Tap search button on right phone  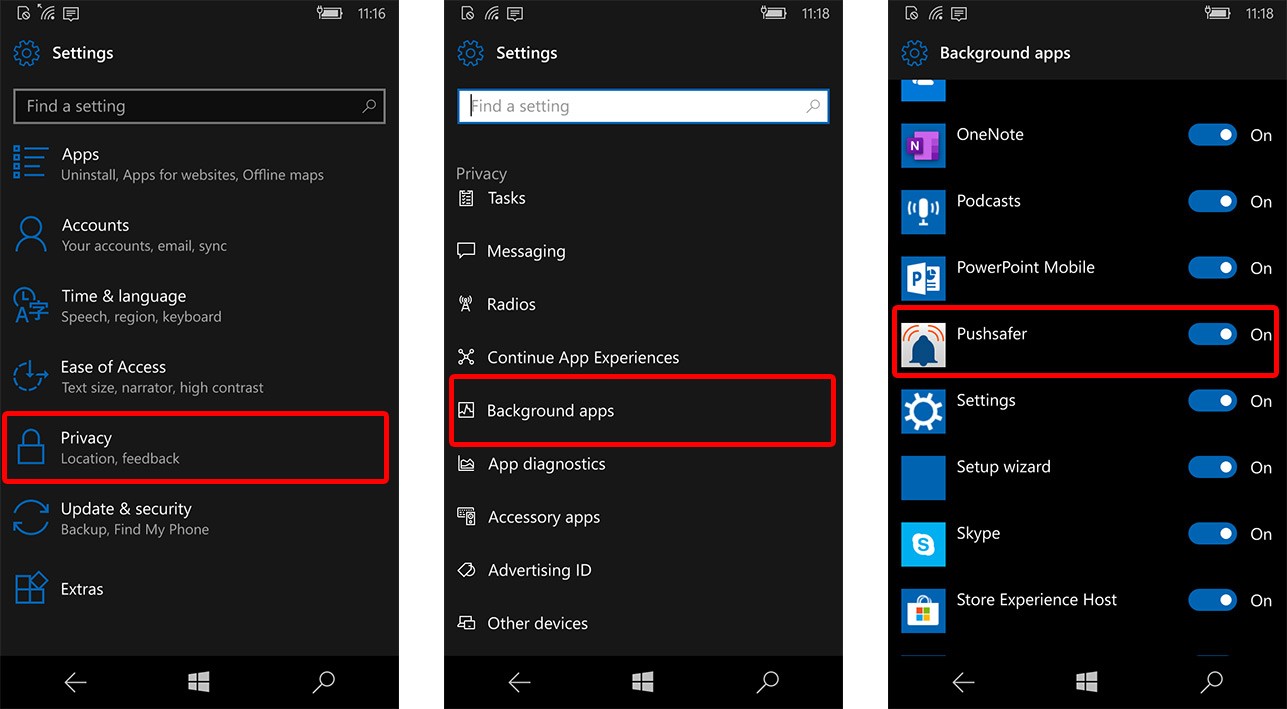tap(1211, 682)
